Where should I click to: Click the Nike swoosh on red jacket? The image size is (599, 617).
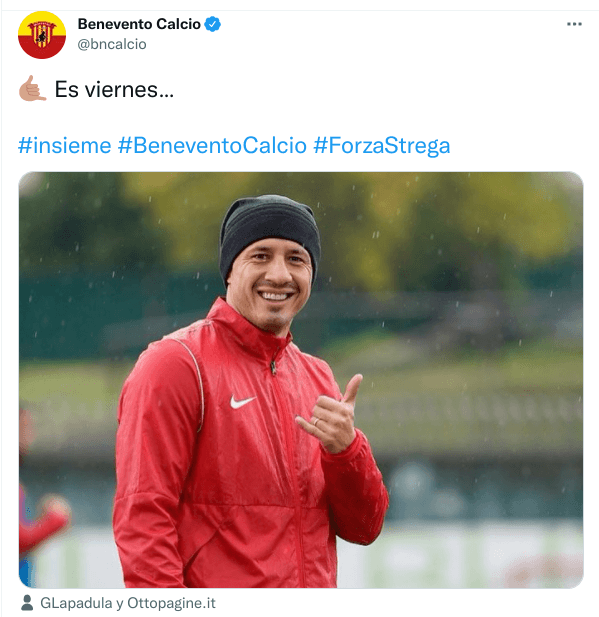pyautogui.click(x=242, y=402)
